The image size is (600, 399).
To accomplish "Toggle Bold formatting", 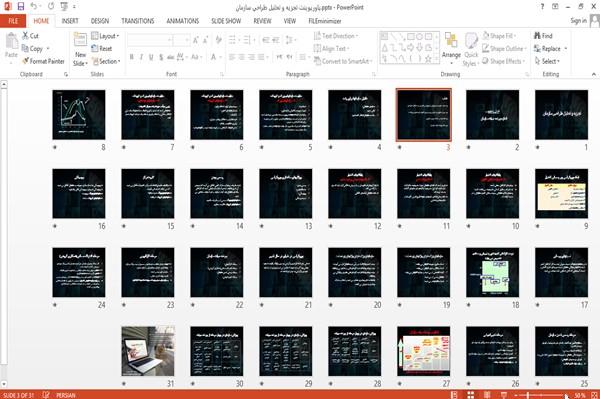I will (132, 57).
